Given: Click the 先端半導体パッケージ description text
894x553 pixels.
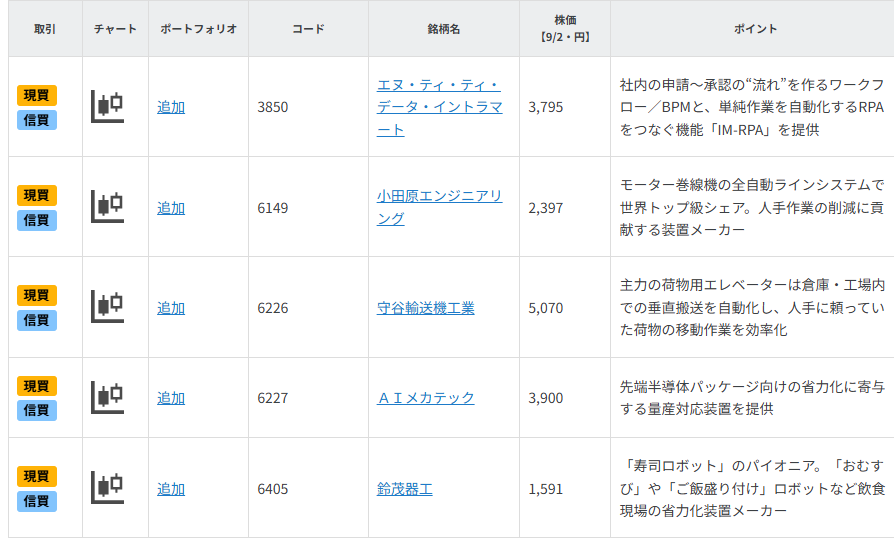Looking at the screenshot, I should [751, 398].
